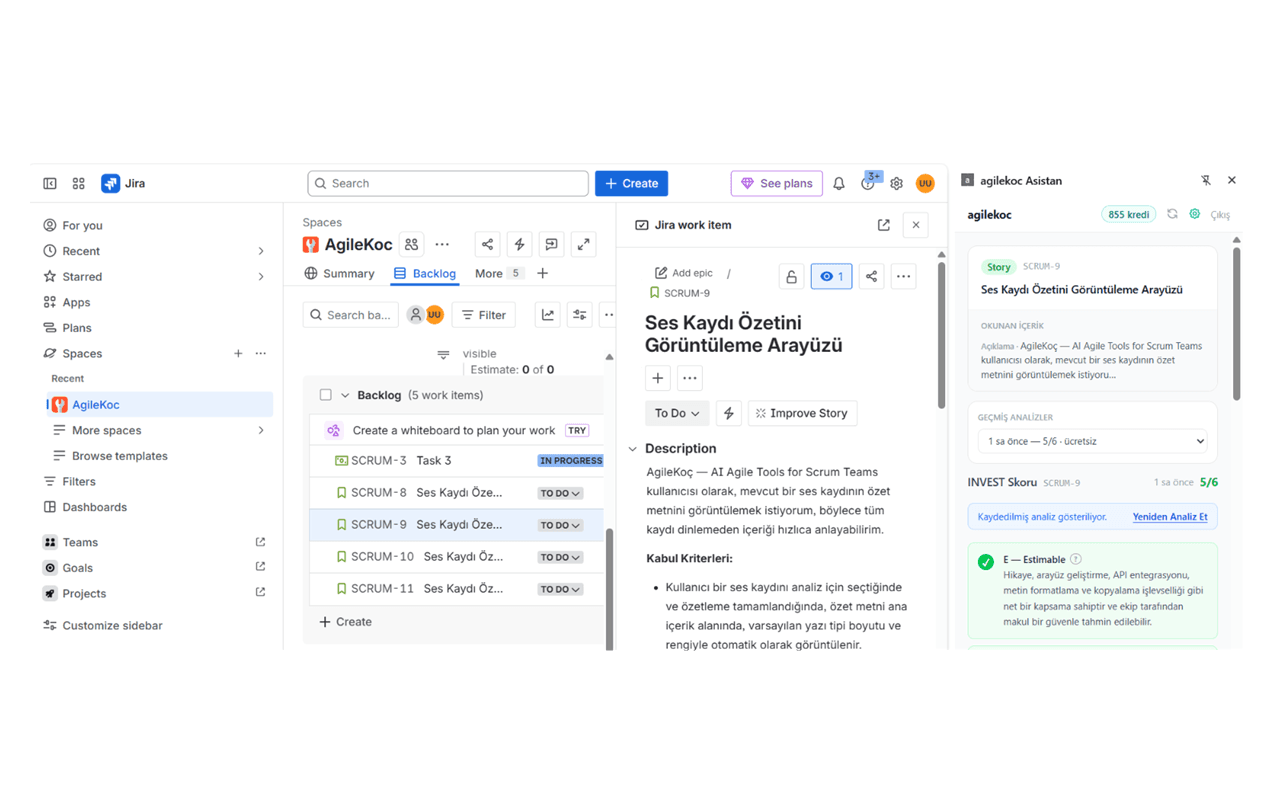This screenshot has width=1280, height=800.
Task: Open the insights chart icon in backlog toolbar
Action: (548, 315)
